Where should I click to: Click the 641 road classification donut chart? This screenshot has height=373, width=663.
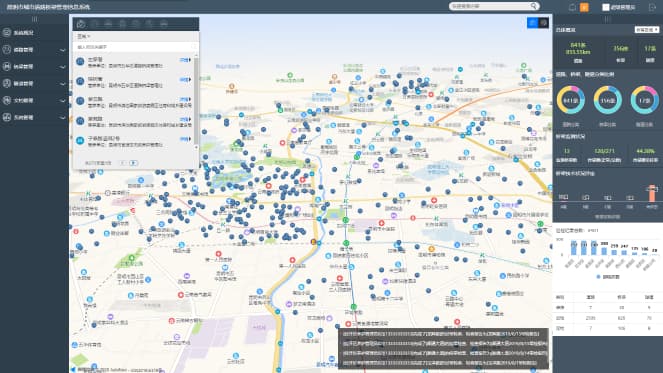570,100
